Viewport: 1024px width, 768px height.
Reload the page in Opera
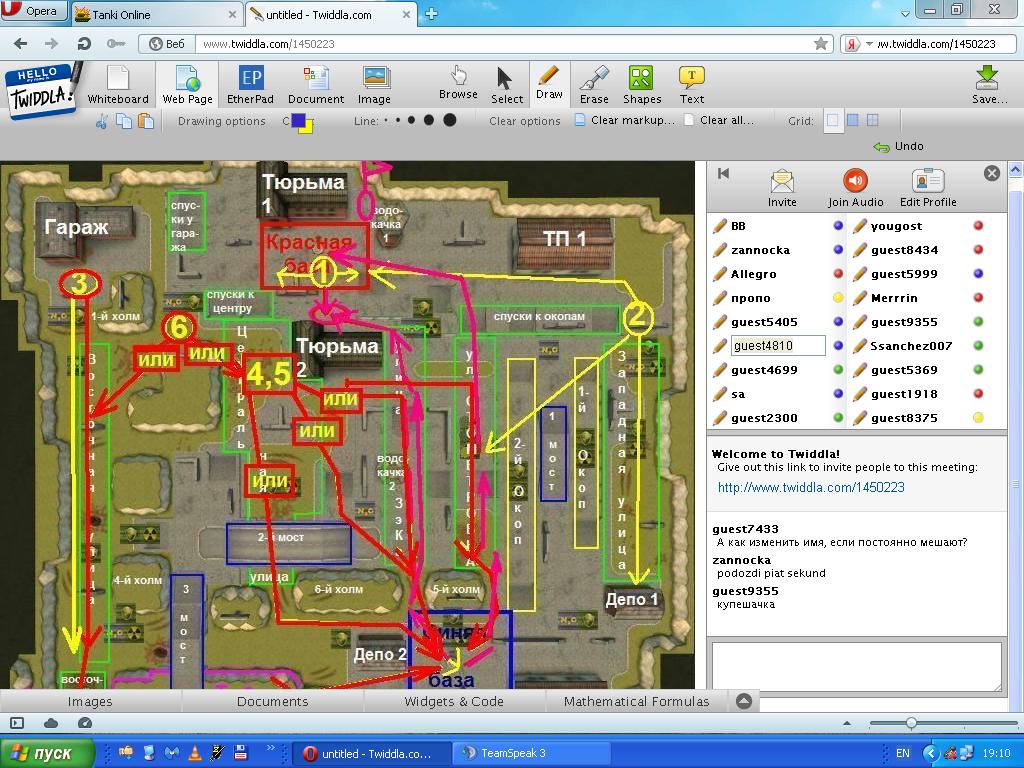tap(84, 44)
